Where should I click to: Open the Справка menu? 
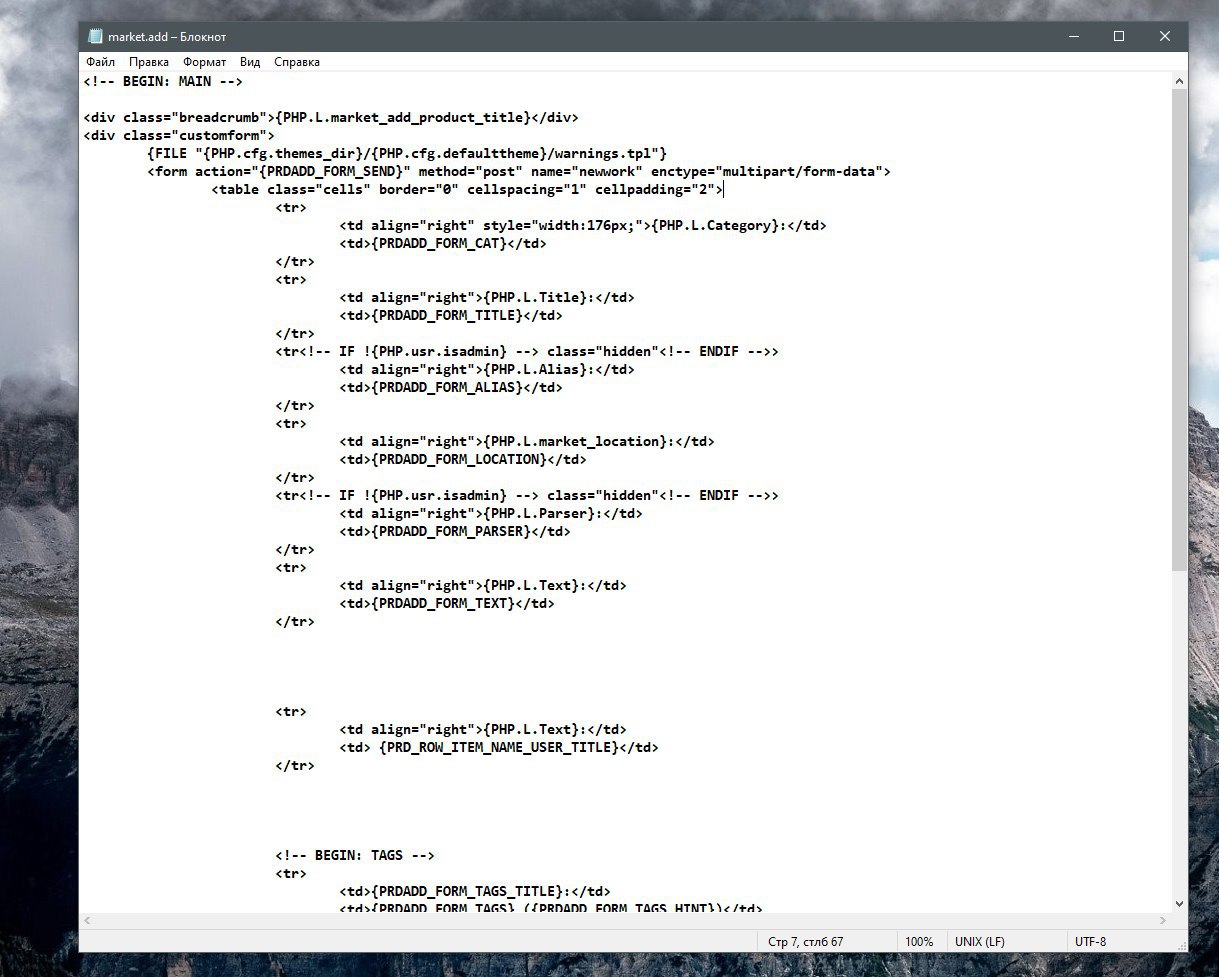click(x=297, y=62)
